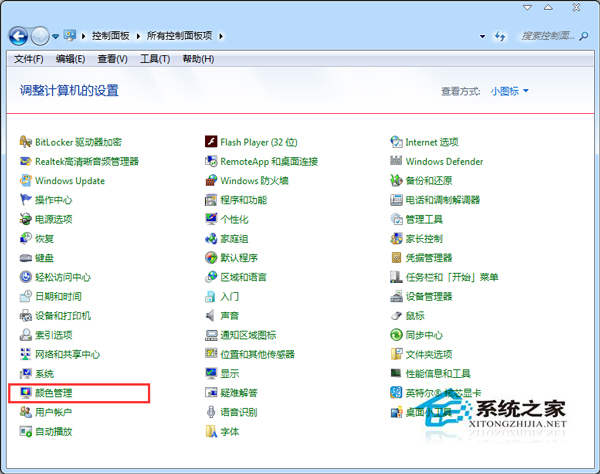600x474 pixels.
Task: Open the 通知区域图标 link
Action: pyautogui.click(x=248, y=335)
